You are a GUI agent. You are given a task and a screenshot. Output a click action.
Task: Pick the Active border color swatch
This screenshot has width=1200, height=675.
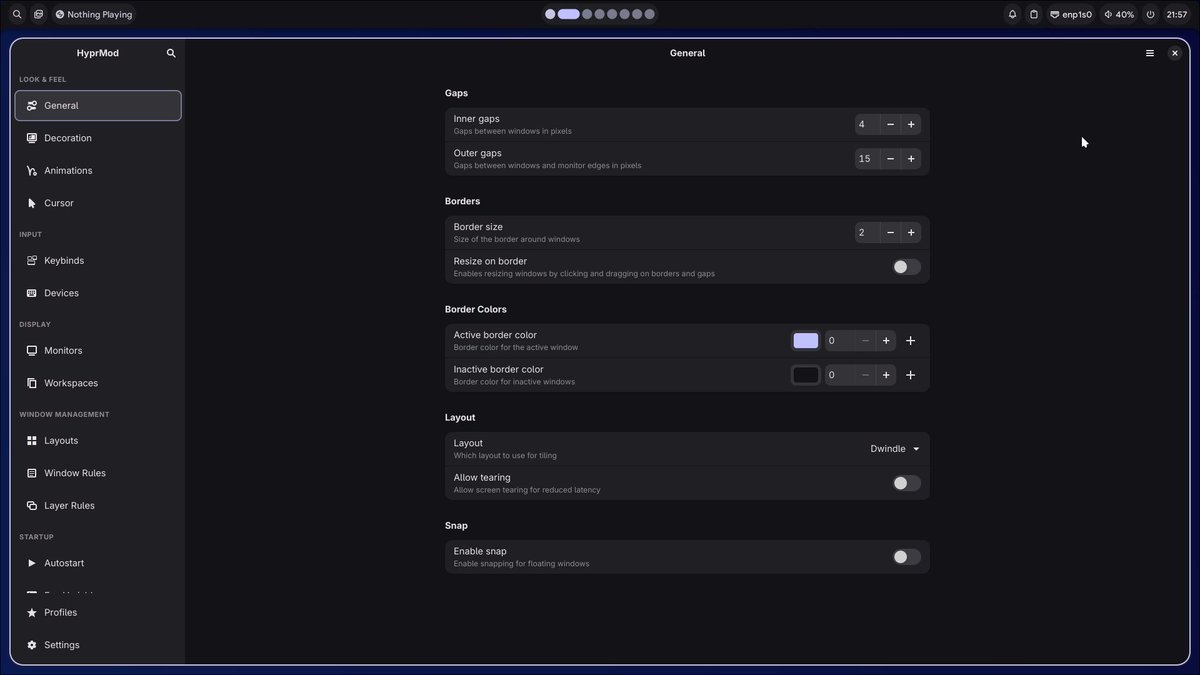click(806, 341)
